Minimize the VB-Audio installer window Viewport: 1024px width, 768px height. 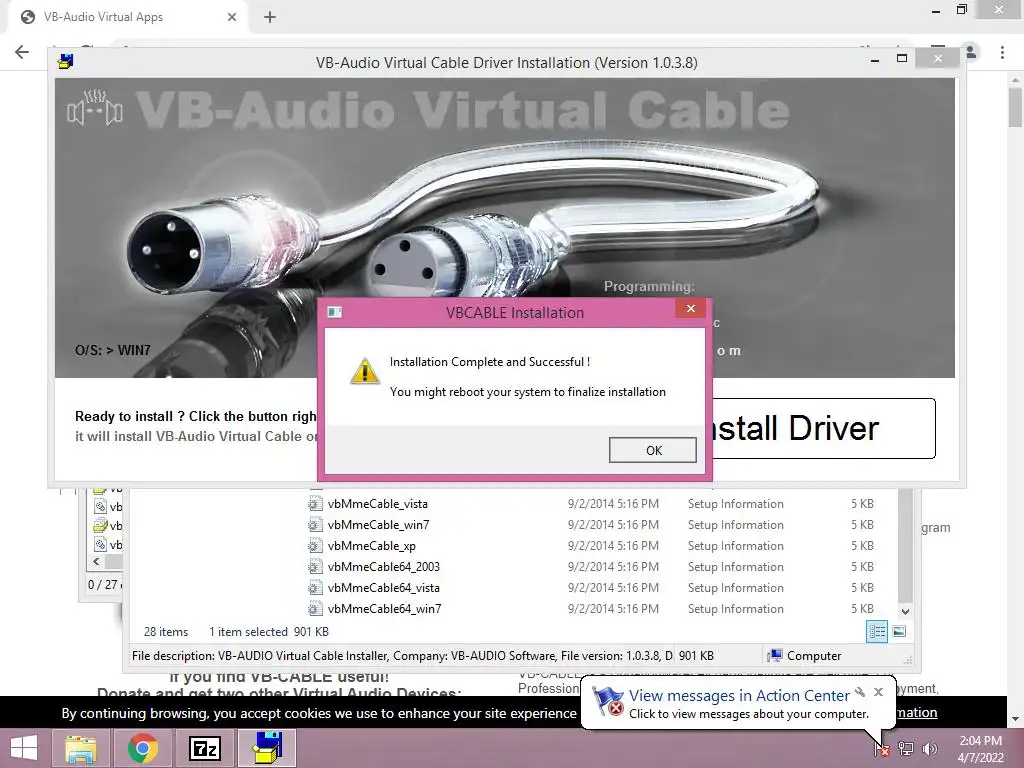point(874,59)
